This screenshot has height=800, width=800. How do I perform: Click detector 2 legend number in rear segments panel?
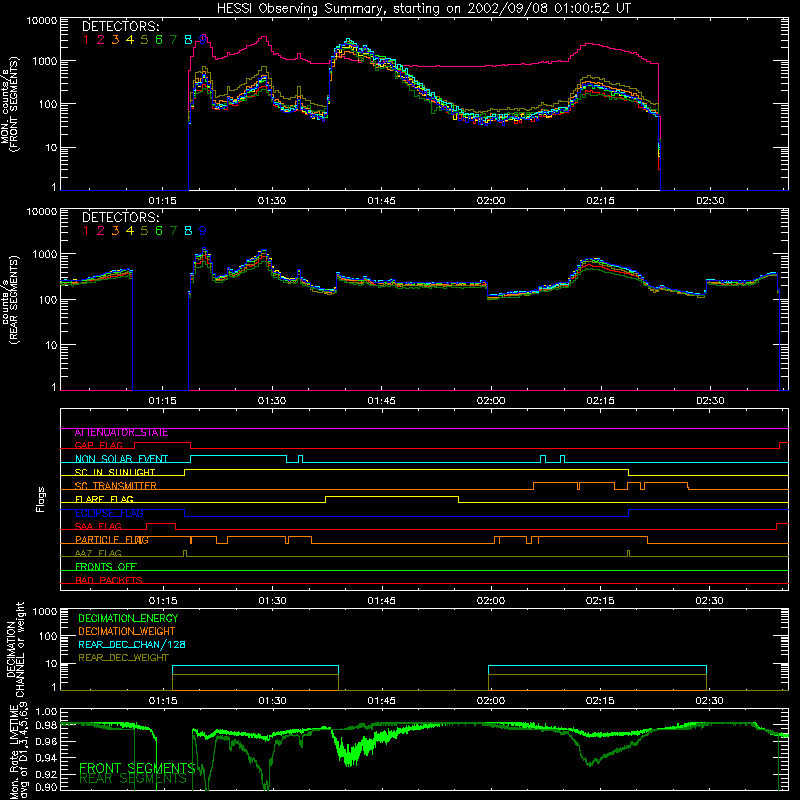coord(101,231)
